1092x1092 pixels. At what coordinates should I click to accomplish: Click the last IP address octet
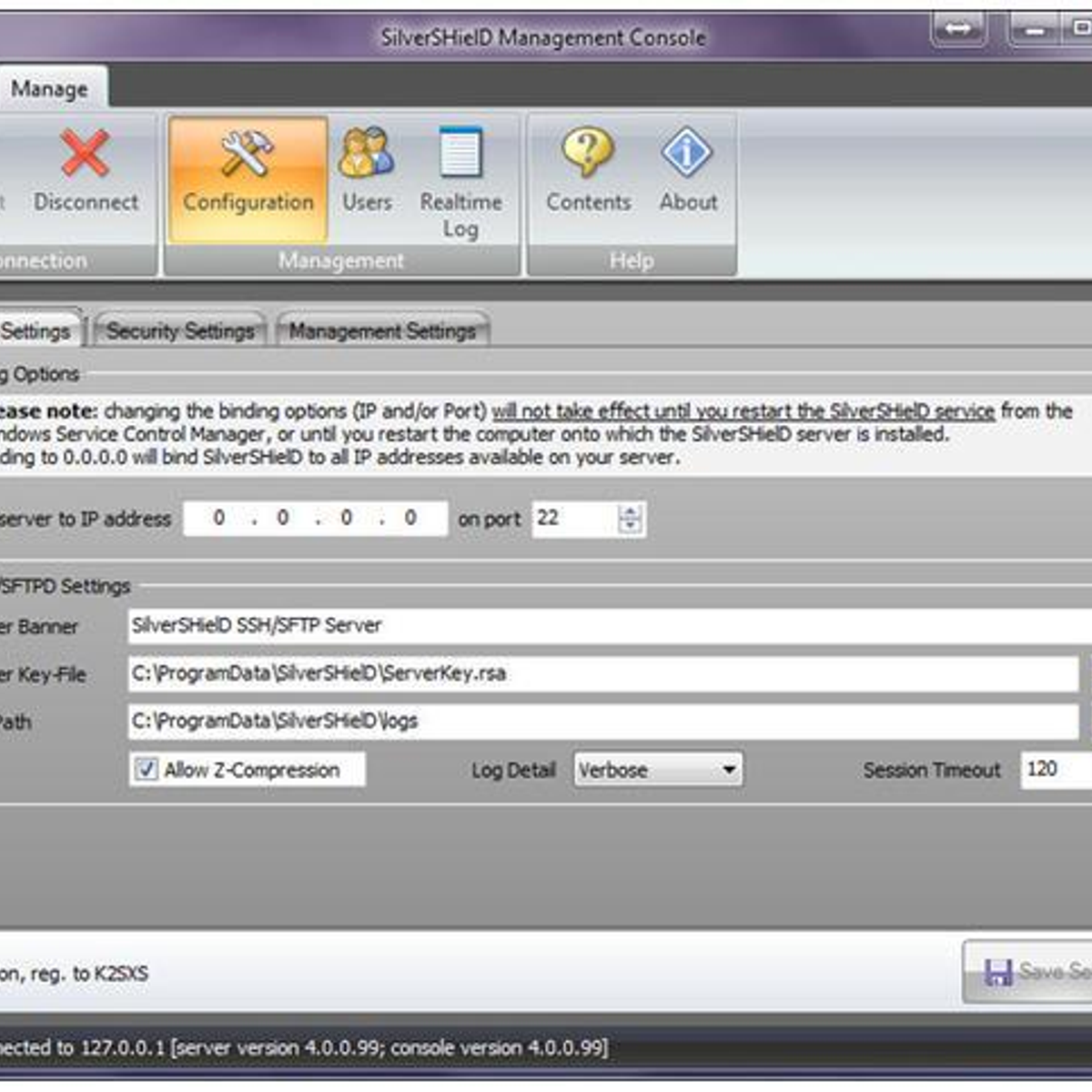[410, 518]
